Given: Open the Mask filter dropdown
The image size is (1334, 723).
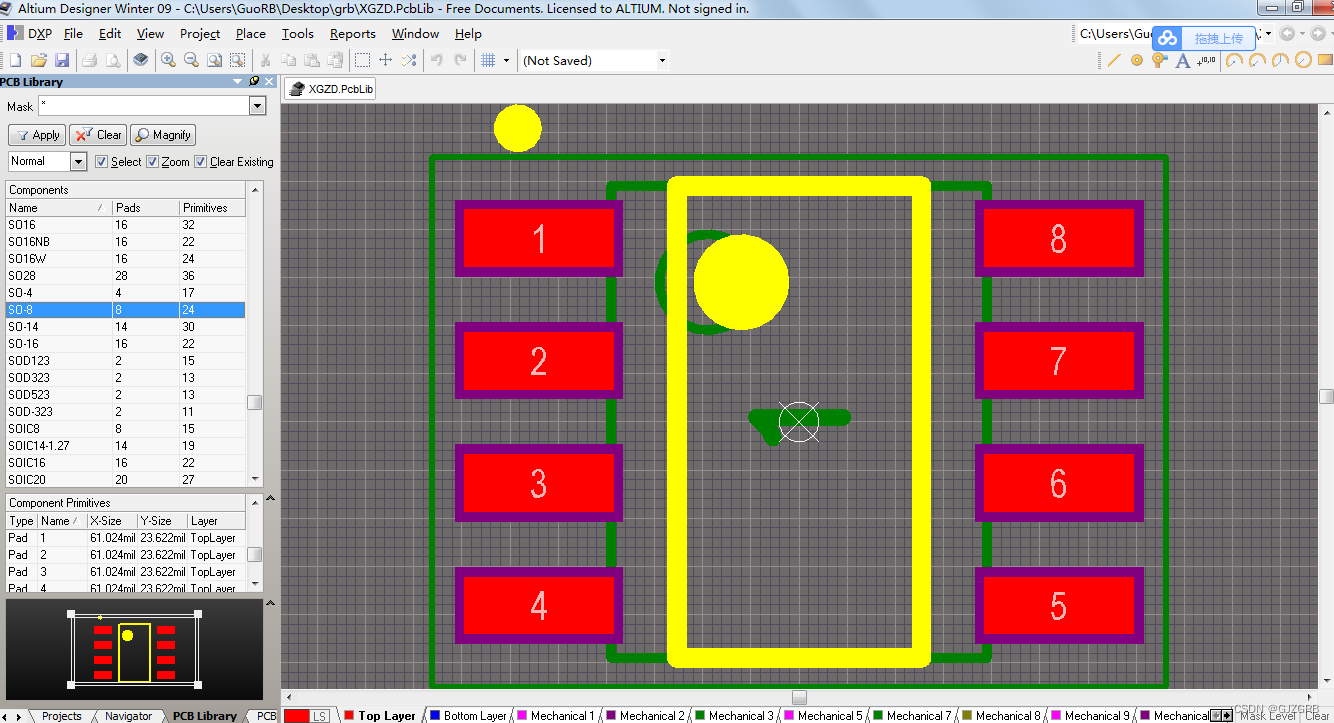Looking at the screenshot, I should [x=257, y=105].
